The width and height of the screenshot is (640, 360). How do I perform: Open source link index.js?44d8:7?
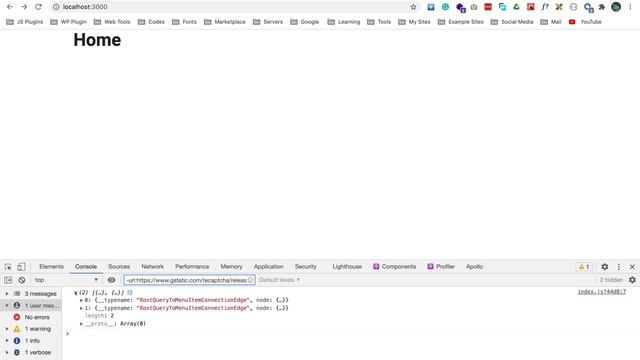pyautogui.click(x=602, y=292)
